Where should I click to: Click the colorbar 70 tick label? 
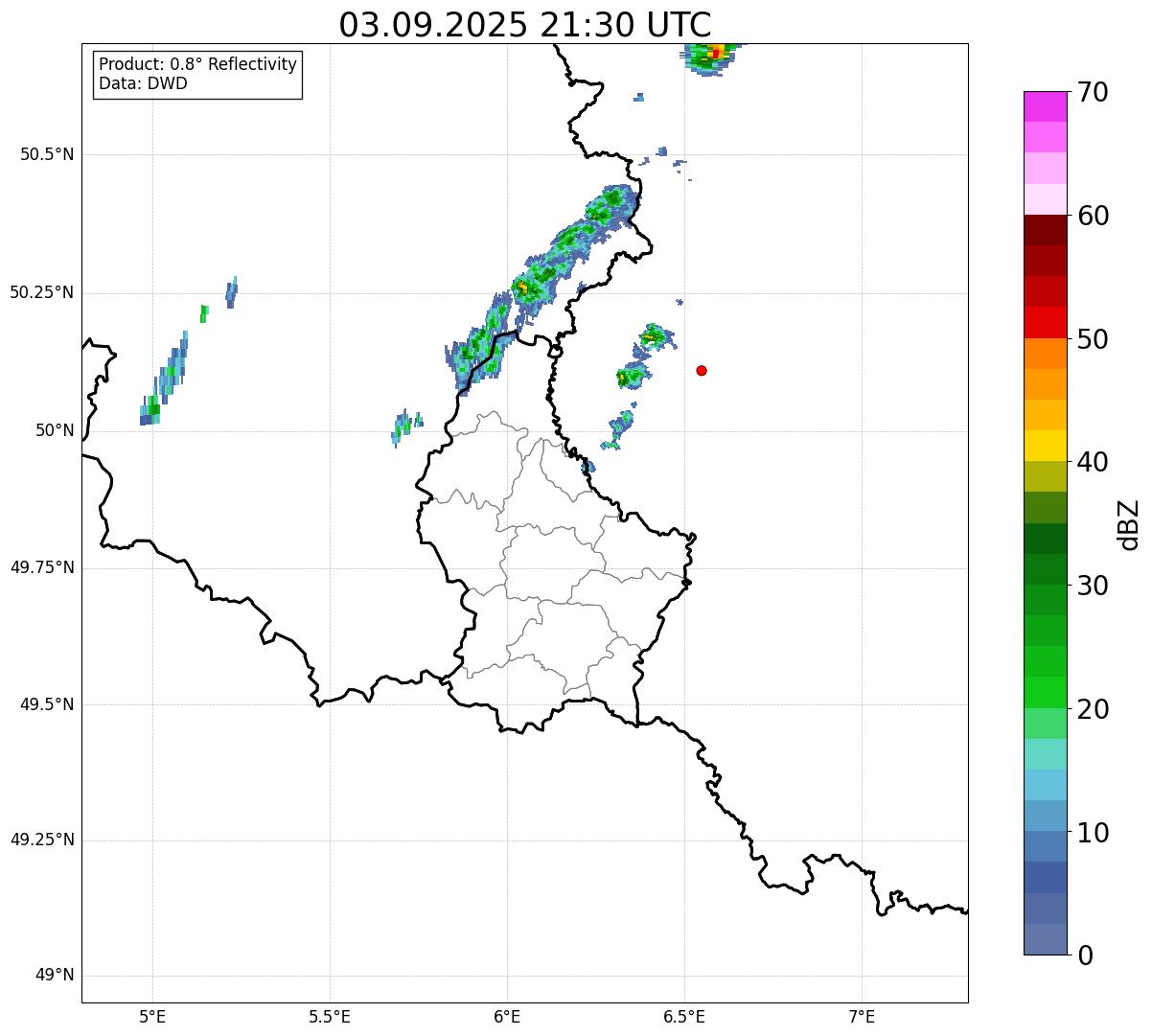[x=1093, y=92]
